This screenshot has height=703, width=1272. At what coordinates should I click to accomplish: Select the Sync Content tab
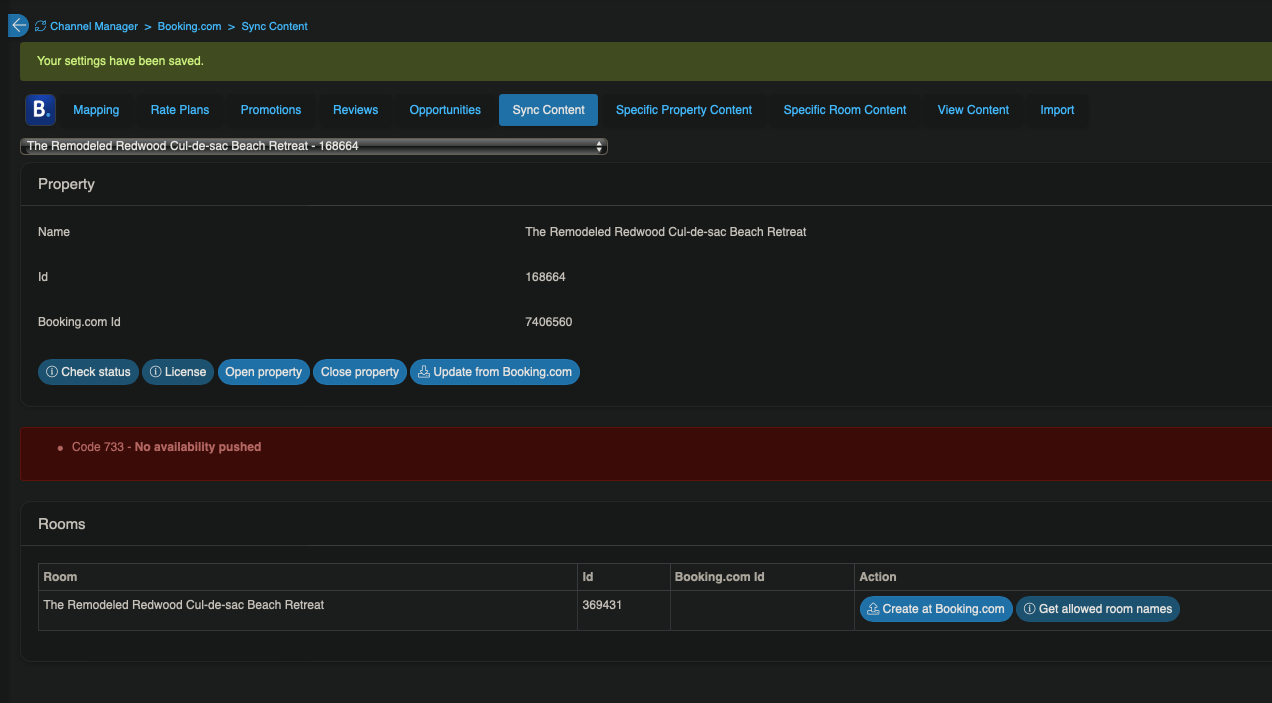pyautogui.click(x=548, y=110)
